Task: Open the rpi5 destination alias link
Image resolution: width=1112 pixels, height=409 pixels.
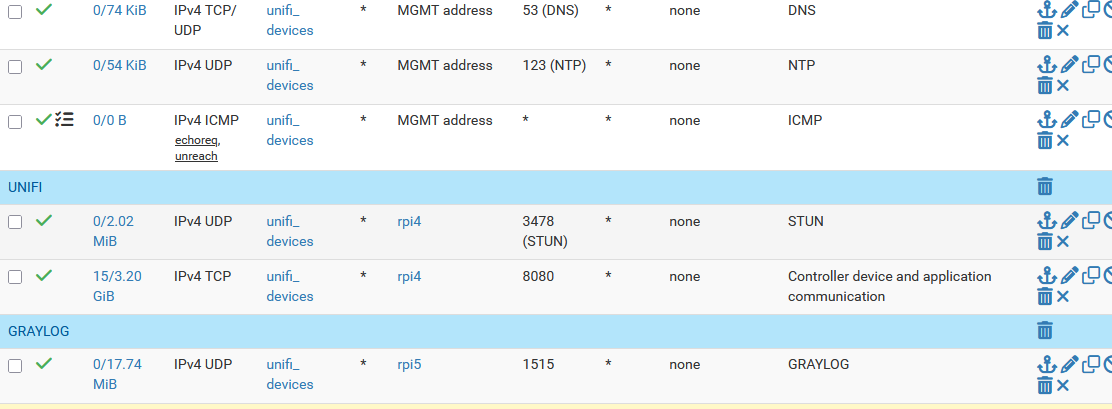Action: pyautogui.click(x=409, y=364)
